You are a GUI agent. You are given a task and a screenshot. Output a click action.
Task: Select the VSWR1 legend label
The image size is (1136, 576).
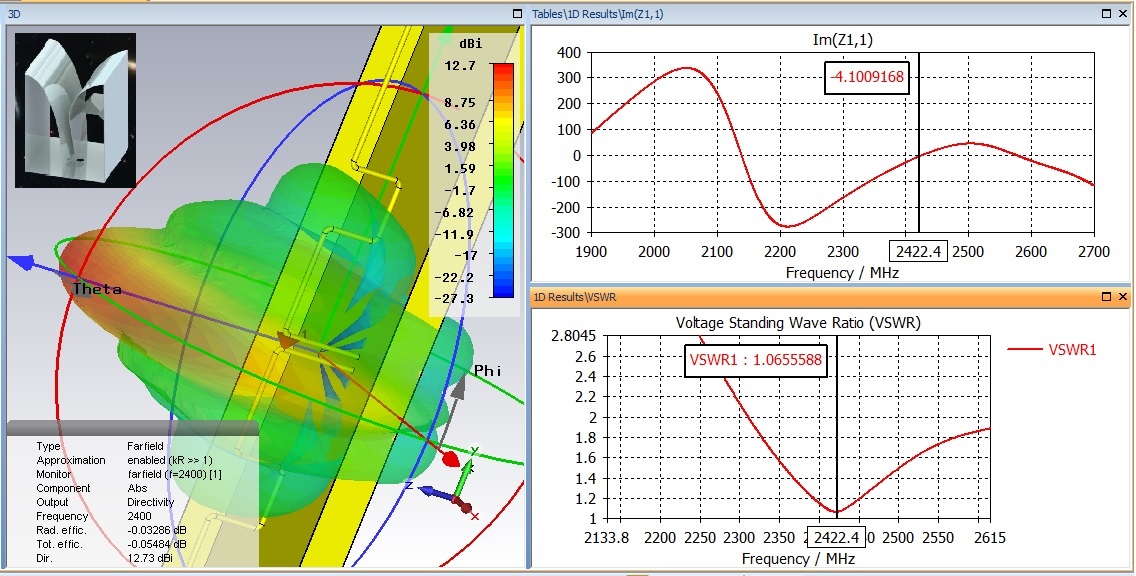[1073, 350]
